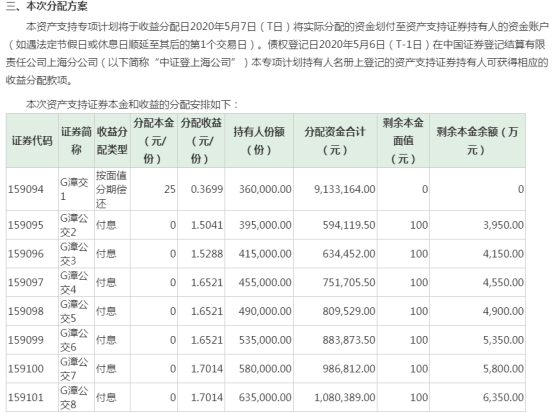This screenshot has width=554, height=413.
Task: Select the 9,133,164.00 total cell
Action: (x=335, y=189)
